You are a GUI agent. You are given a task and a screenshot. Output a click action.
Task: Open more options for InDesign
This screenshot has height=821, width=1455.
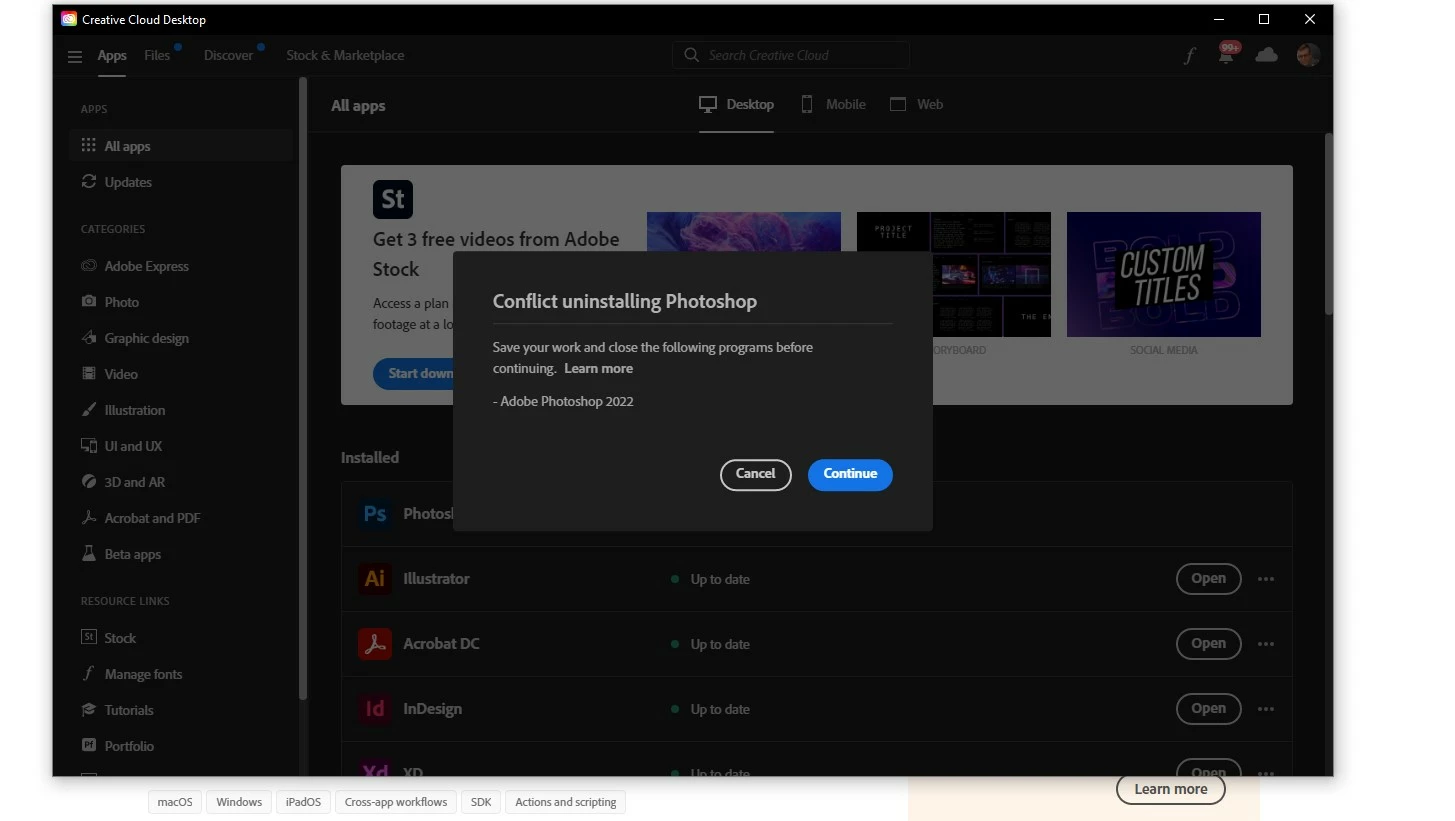1266,709
